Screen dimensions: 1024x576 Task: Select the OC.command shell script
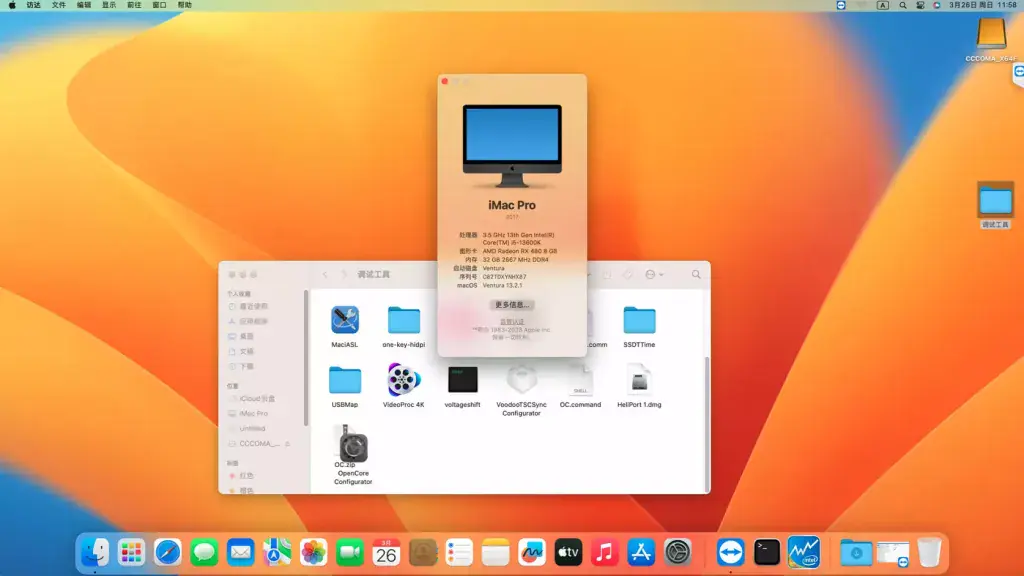point(580,379)
